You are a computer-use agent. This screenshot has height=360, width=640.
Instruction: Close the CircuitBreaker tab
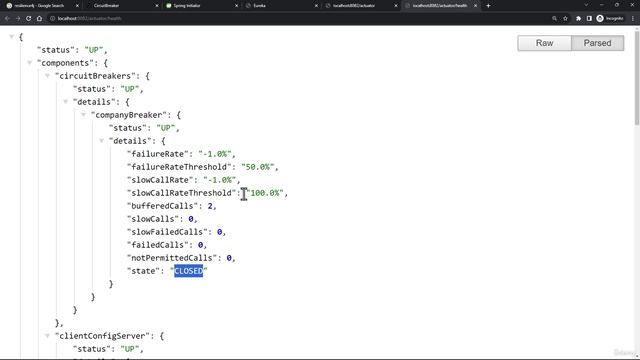[x=157, y=6]
